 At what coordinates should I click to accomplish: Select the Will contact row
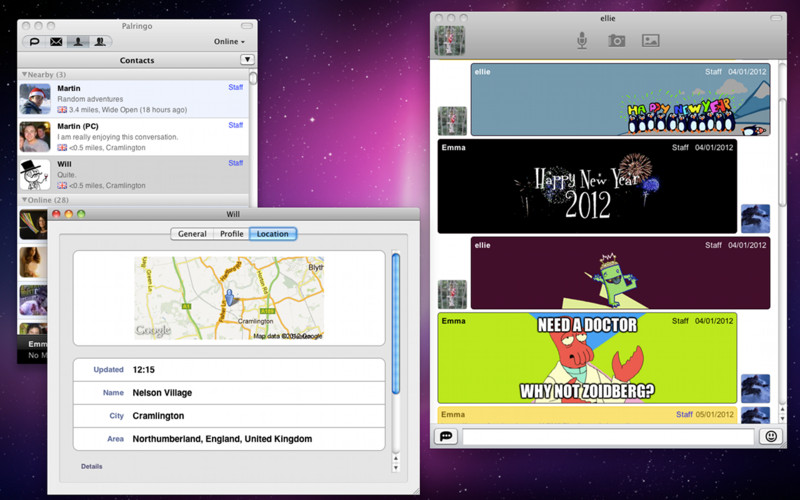pos(134,174)
